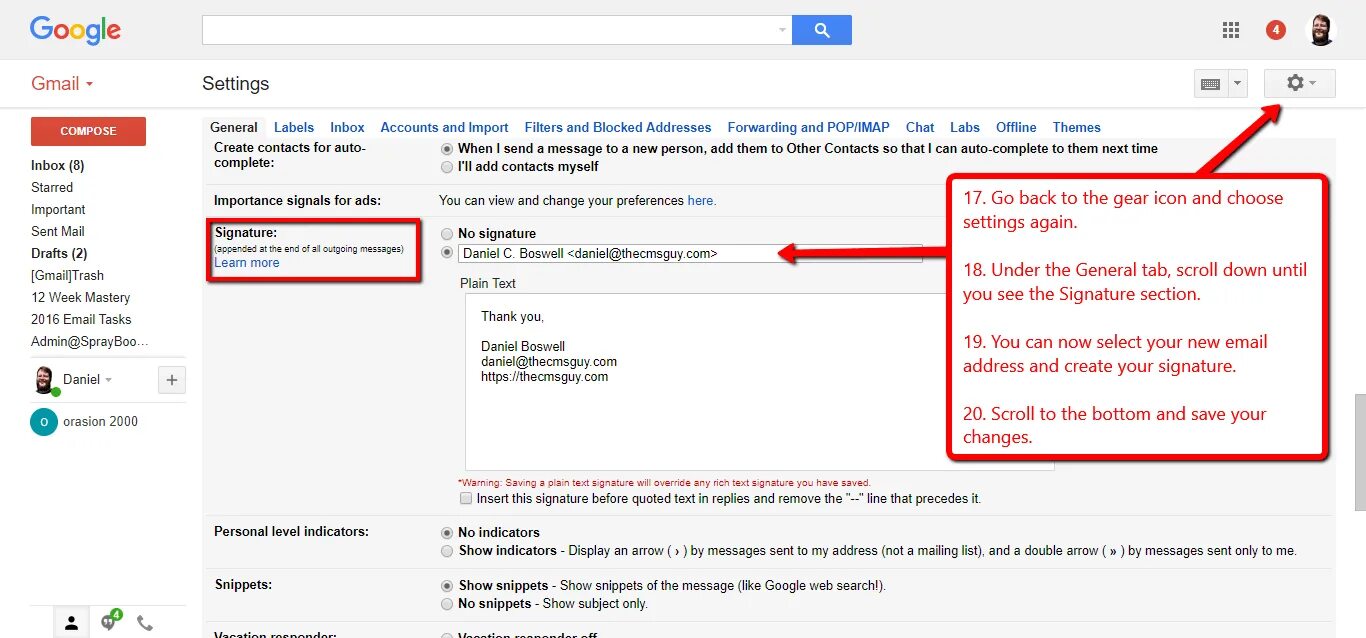Click the Google logo

[75, 30]
